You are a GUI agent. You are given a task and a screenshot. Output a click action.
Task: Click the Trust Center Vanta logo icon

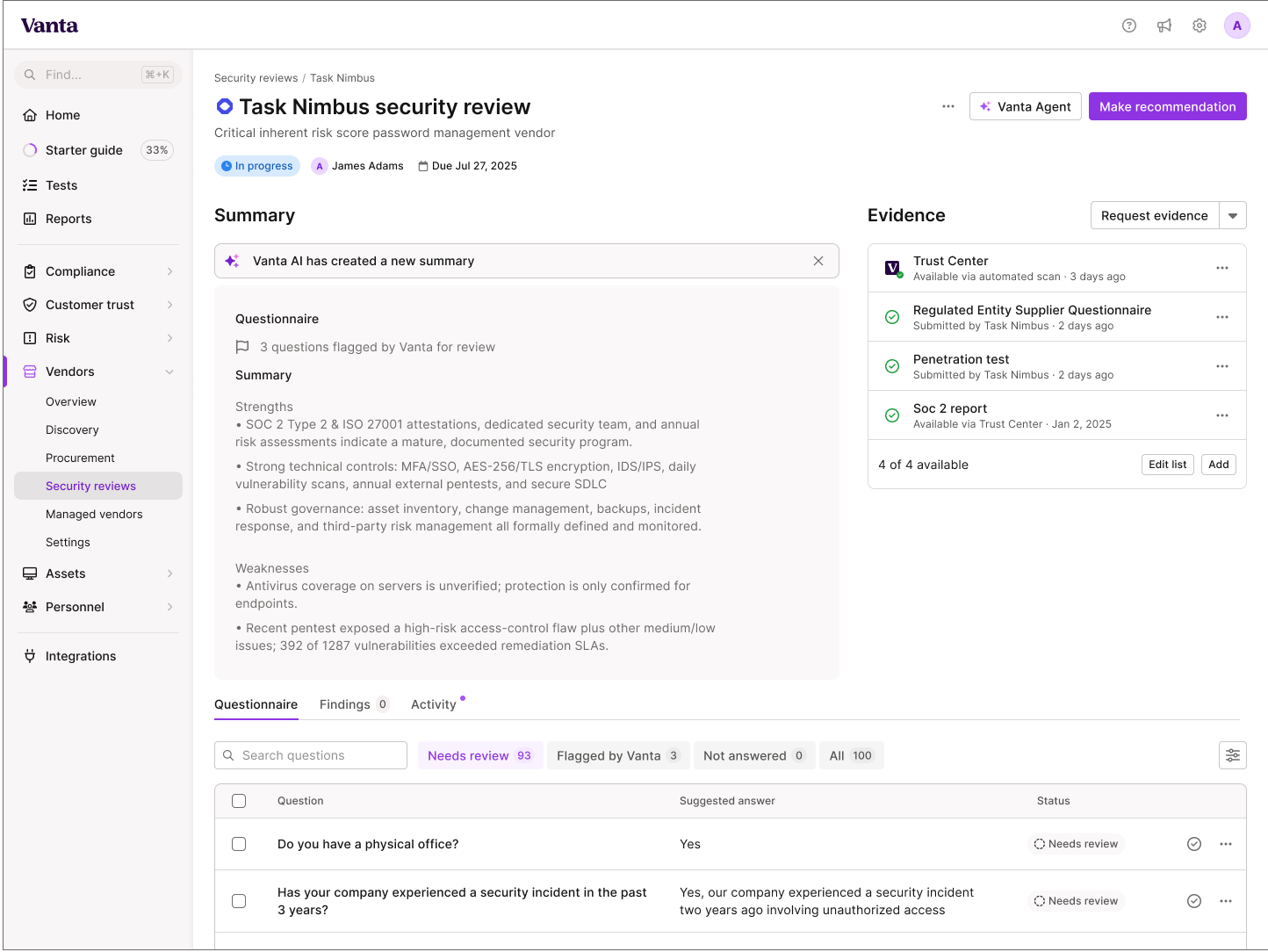[893, 268]
